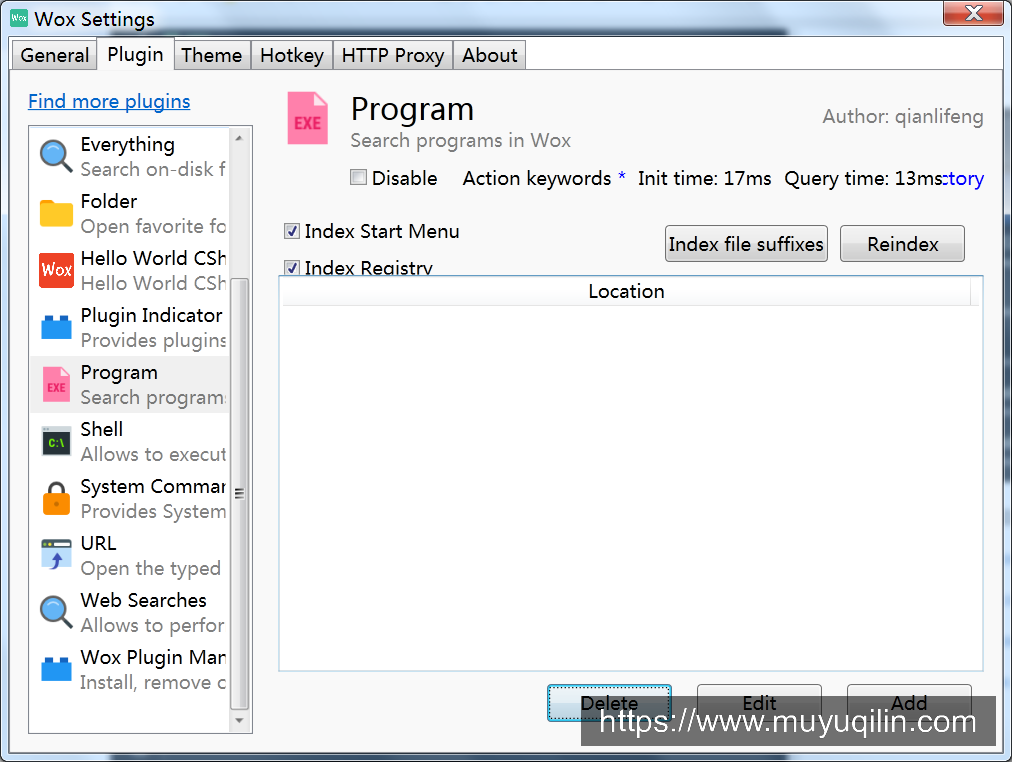
Task: Select the Everything plugin name
Action: 128,145
